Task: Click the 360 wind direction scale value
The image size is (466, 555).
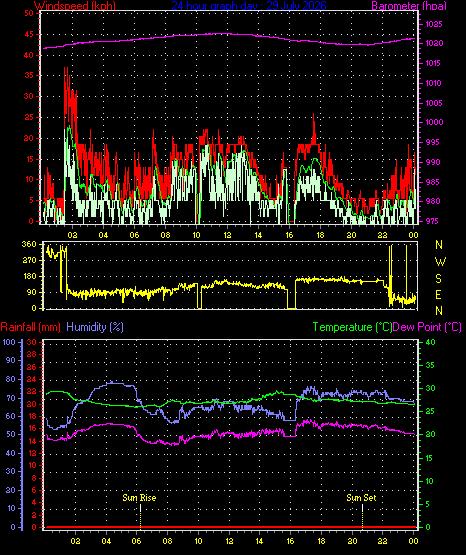Action: (x=29, y=244)
